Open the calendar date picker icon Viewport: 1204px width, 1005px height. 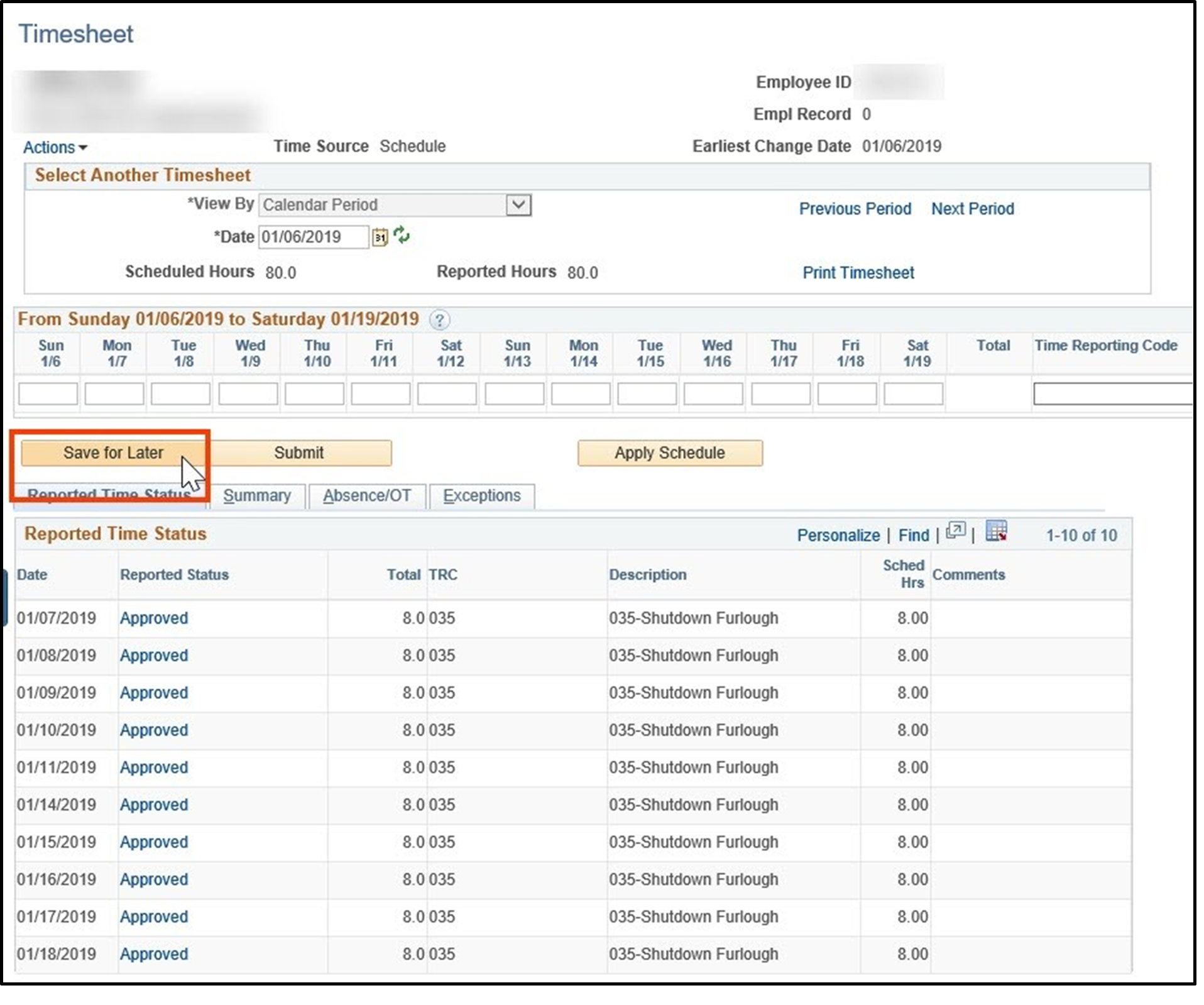click(x=380, y=237)
